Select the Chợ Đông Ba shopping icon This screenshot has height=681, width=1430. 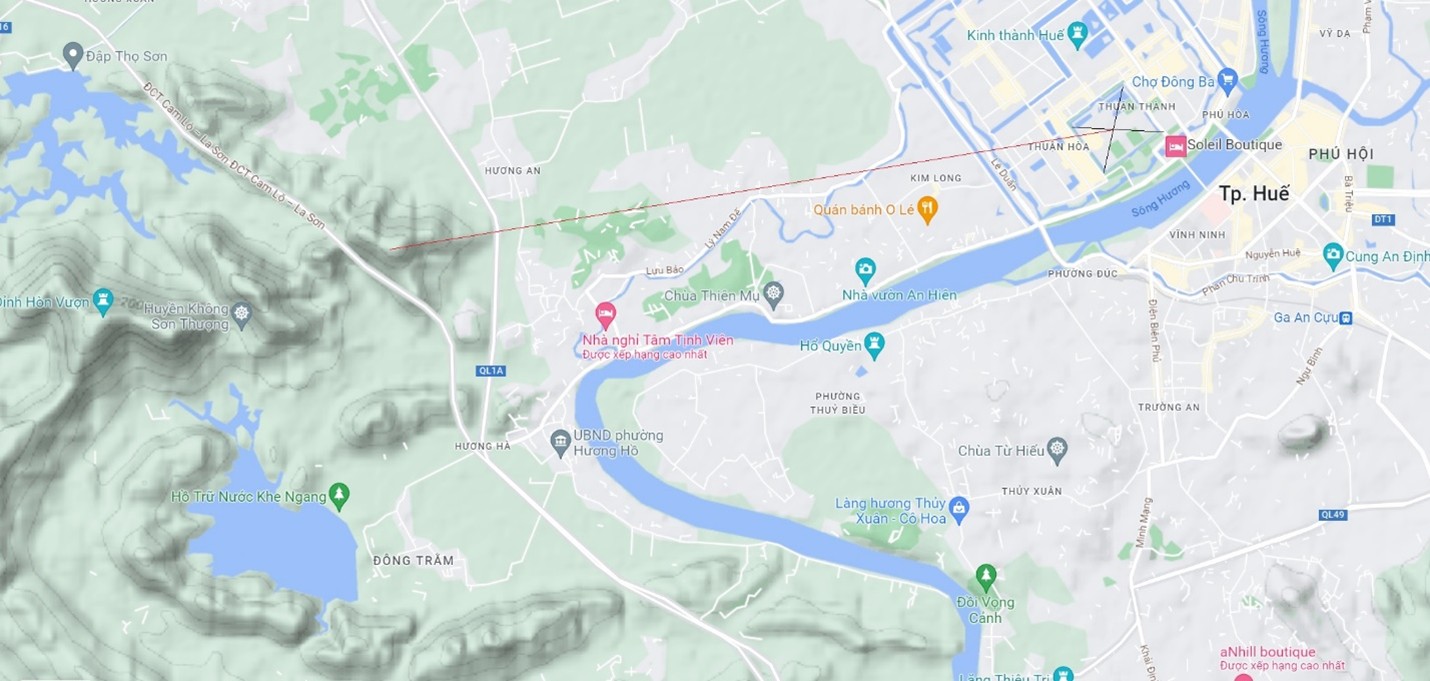coord(1229,79)
